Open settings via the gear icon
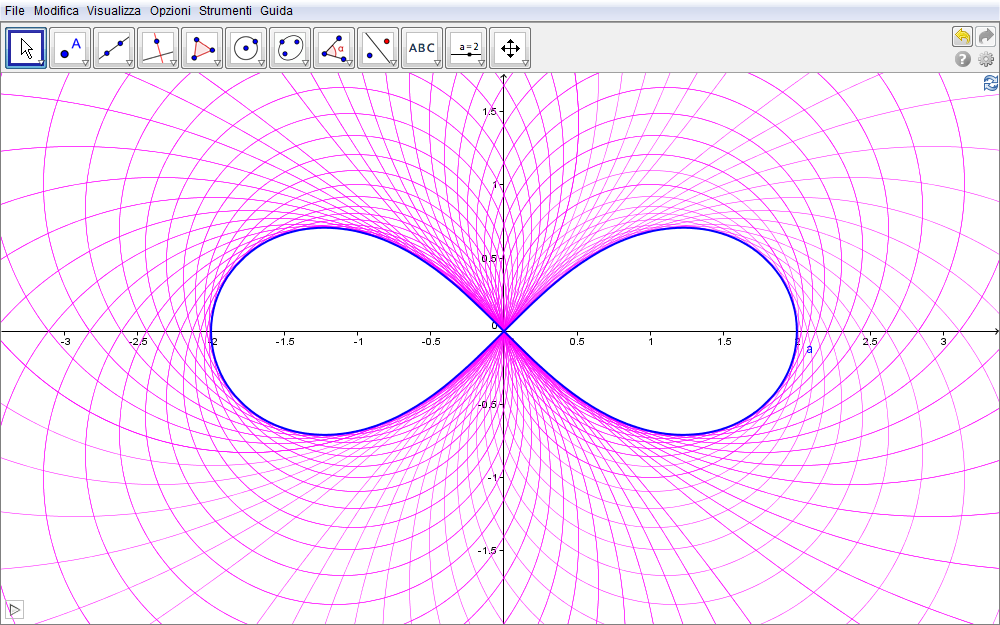The height and width of the screenshot is (625, 1000). [x=986, y=60]
